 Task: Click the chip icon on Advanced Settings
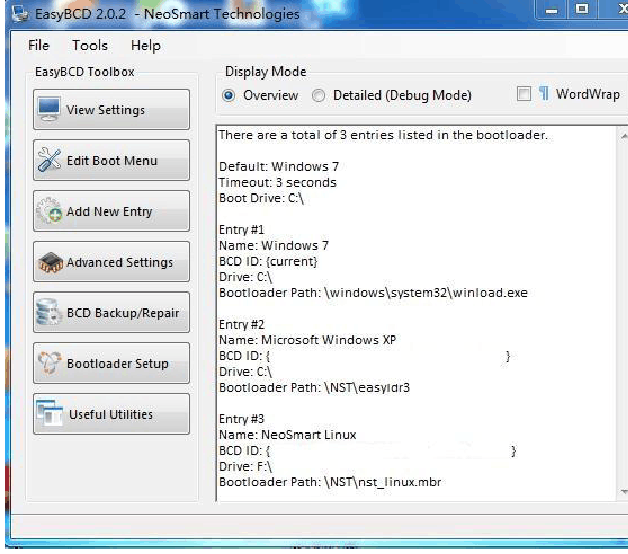pyautogui.click(x=50, y=262)
